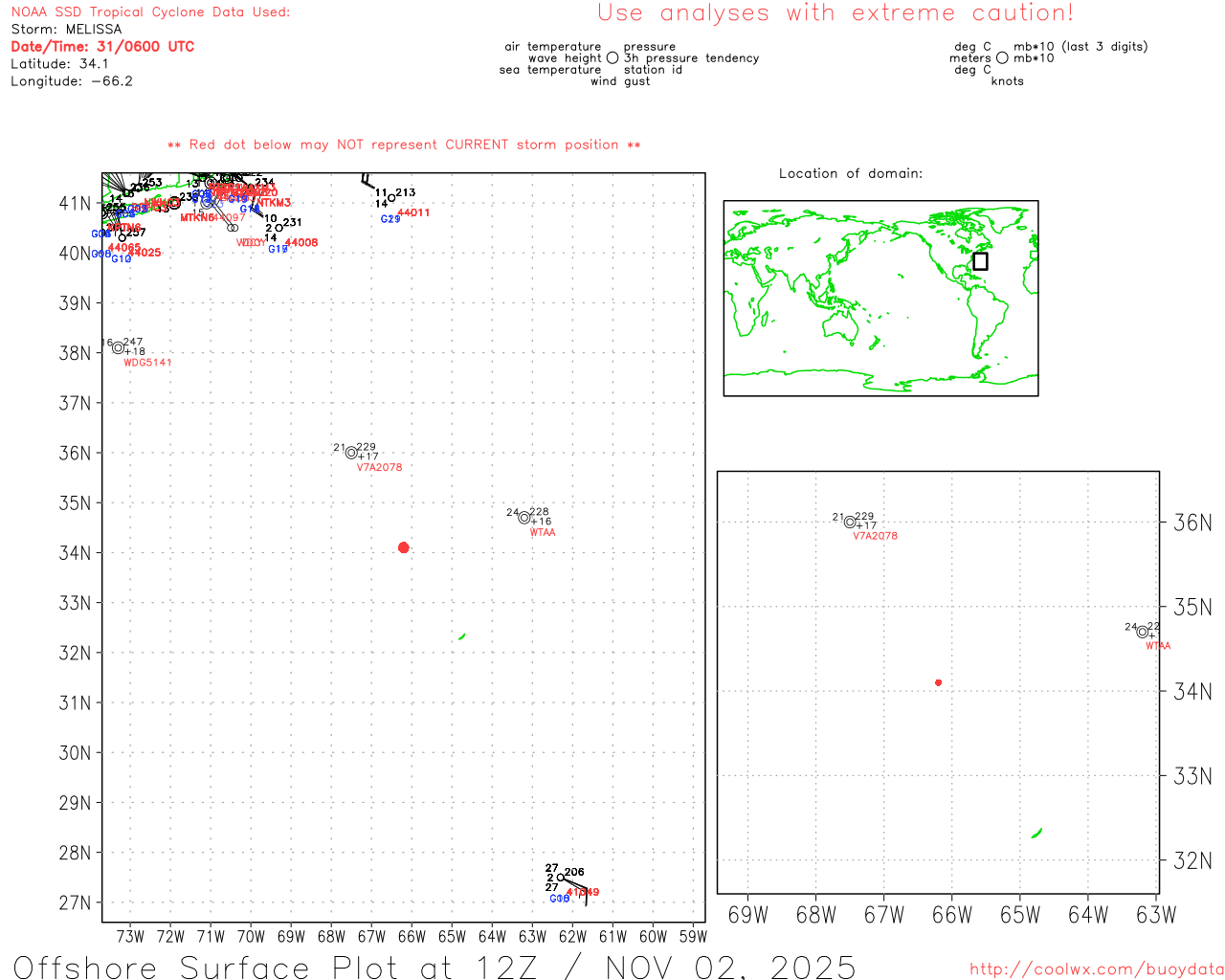Click the red NTKM3 station label
The height and width of the screenshot is (980, 1225).
click(274, 203)
